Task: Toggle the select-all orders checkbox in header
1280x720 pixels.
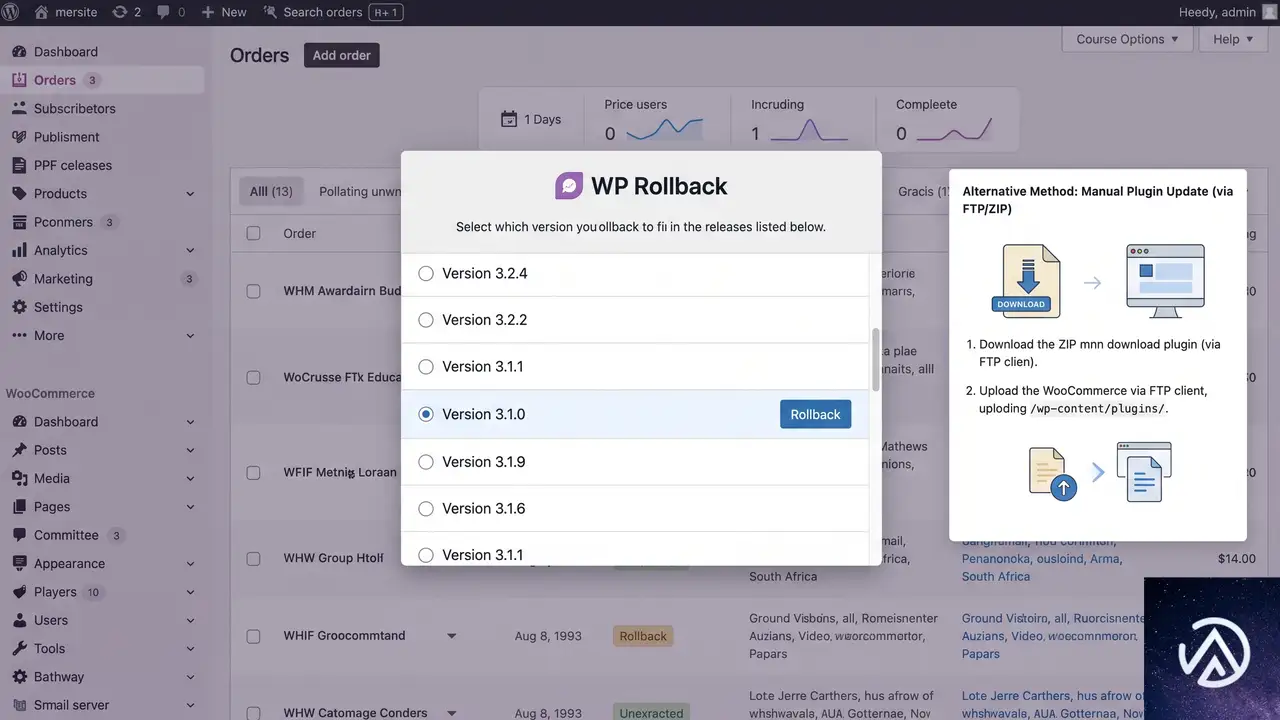Action: coord(253,233)
